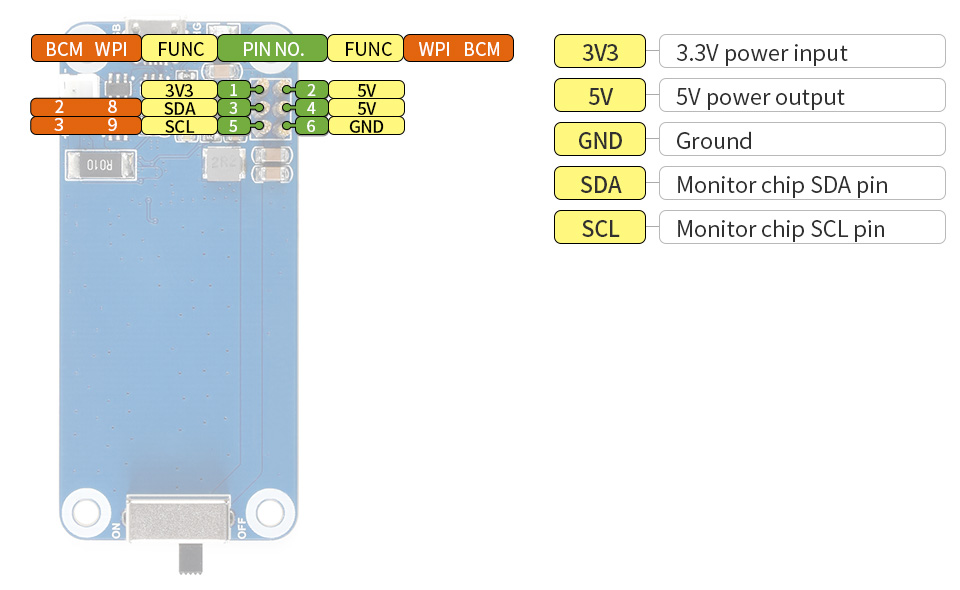This screenshot has height=590, width=960.
Task: Click the bottom-right mounting hole near OFF
Action: pos(270,511)
